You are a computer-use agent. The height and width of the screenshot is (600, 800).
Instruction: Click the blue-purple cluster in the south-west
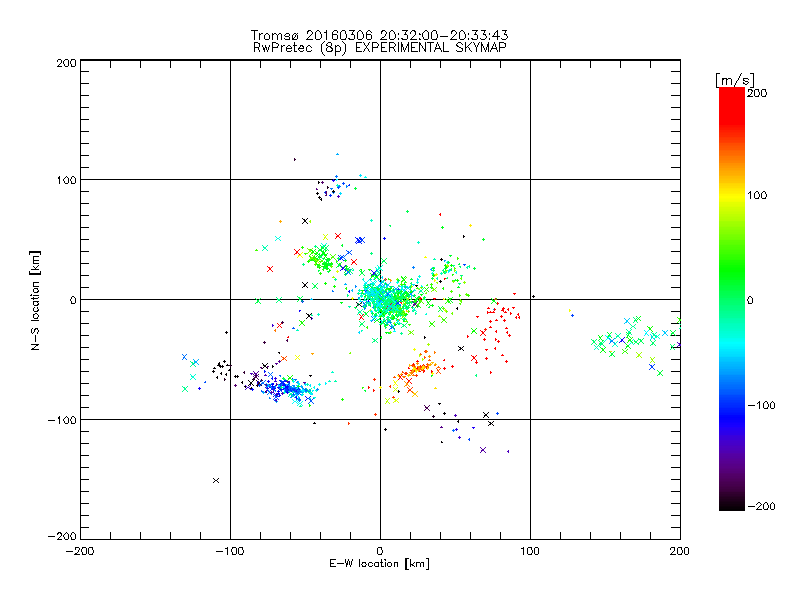pos(286,388)
